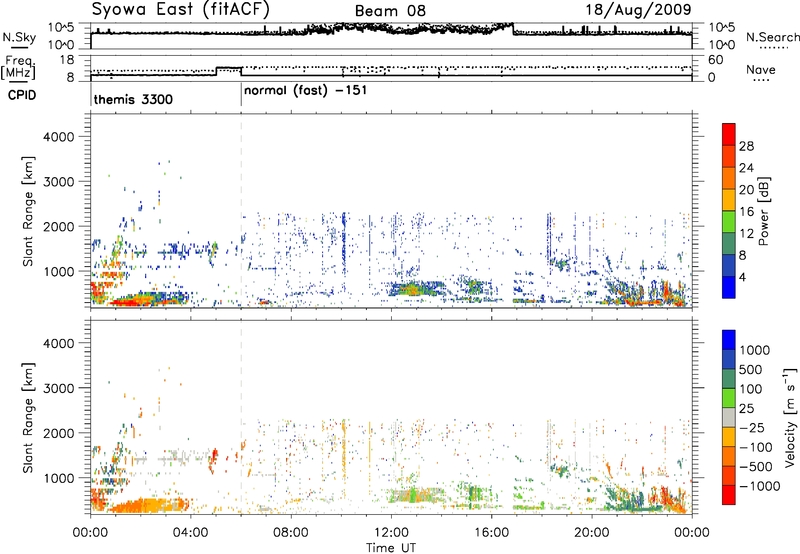The image size is (800, 554).
Task: Select the 'Time UT' axis title
Action: coord(391,548)
